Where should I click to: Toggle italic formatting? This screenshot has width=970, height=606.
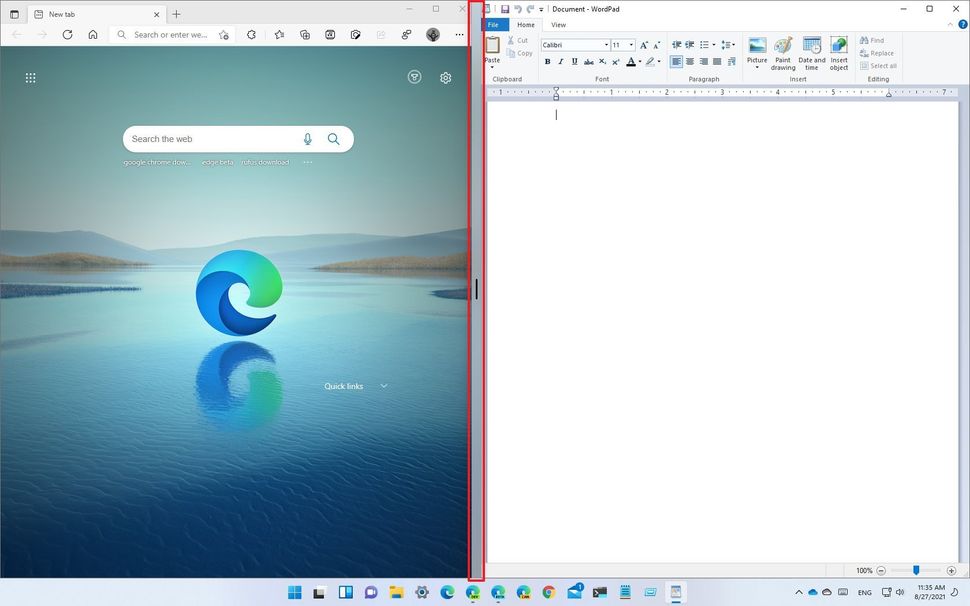(561, 61)
